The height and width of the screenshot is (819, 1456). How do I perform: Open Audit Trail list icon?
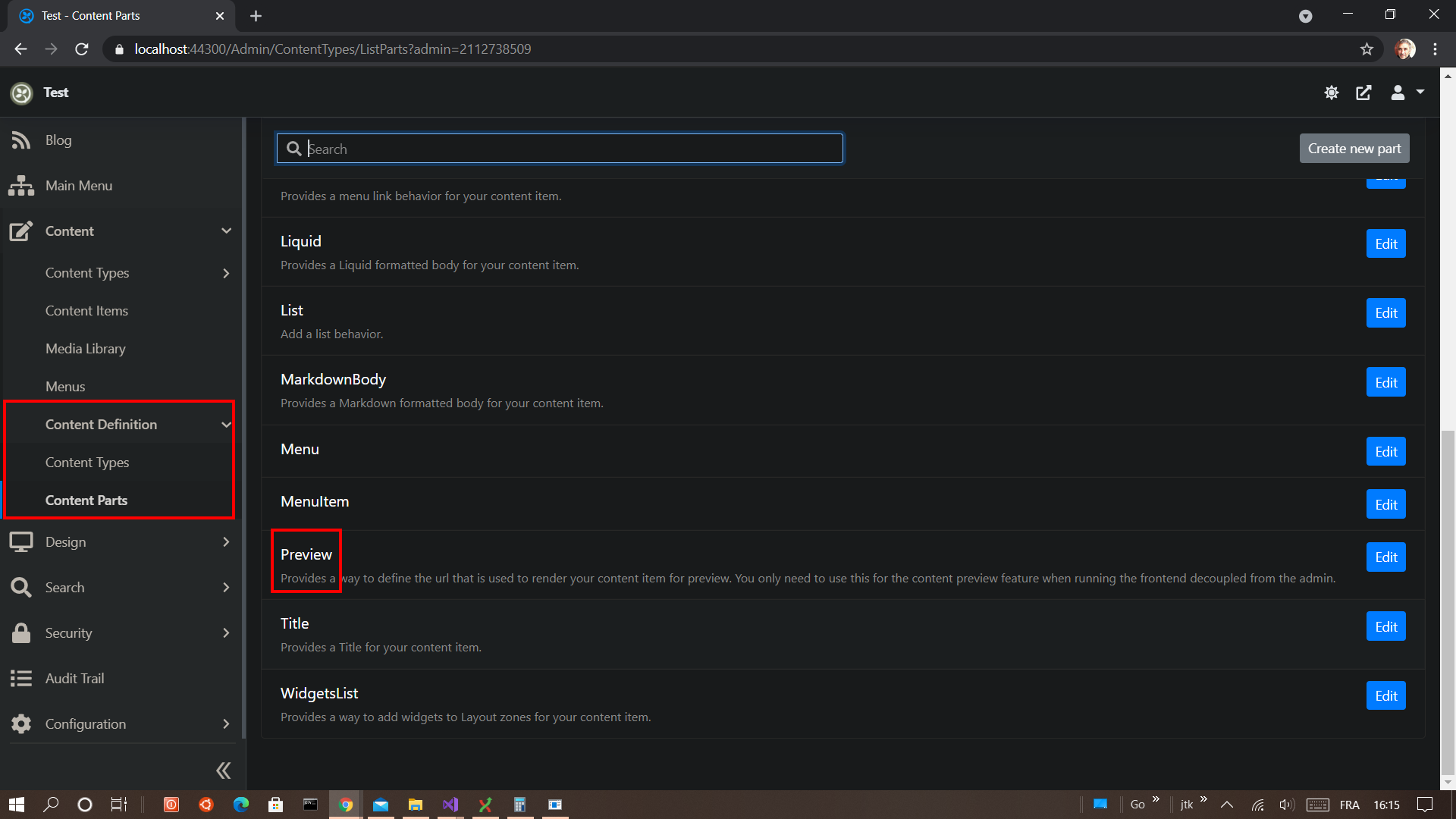pyautogui.click(x=21, y=679)
